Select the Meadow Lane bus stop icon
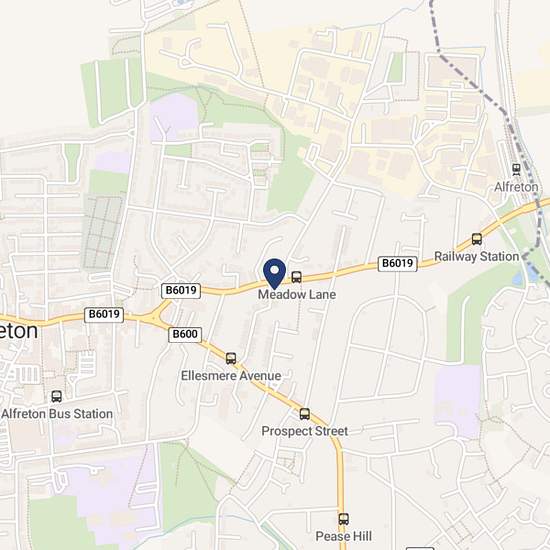Image resolution: width=550 pixels, height=550 pixels. tap(296, 277)
